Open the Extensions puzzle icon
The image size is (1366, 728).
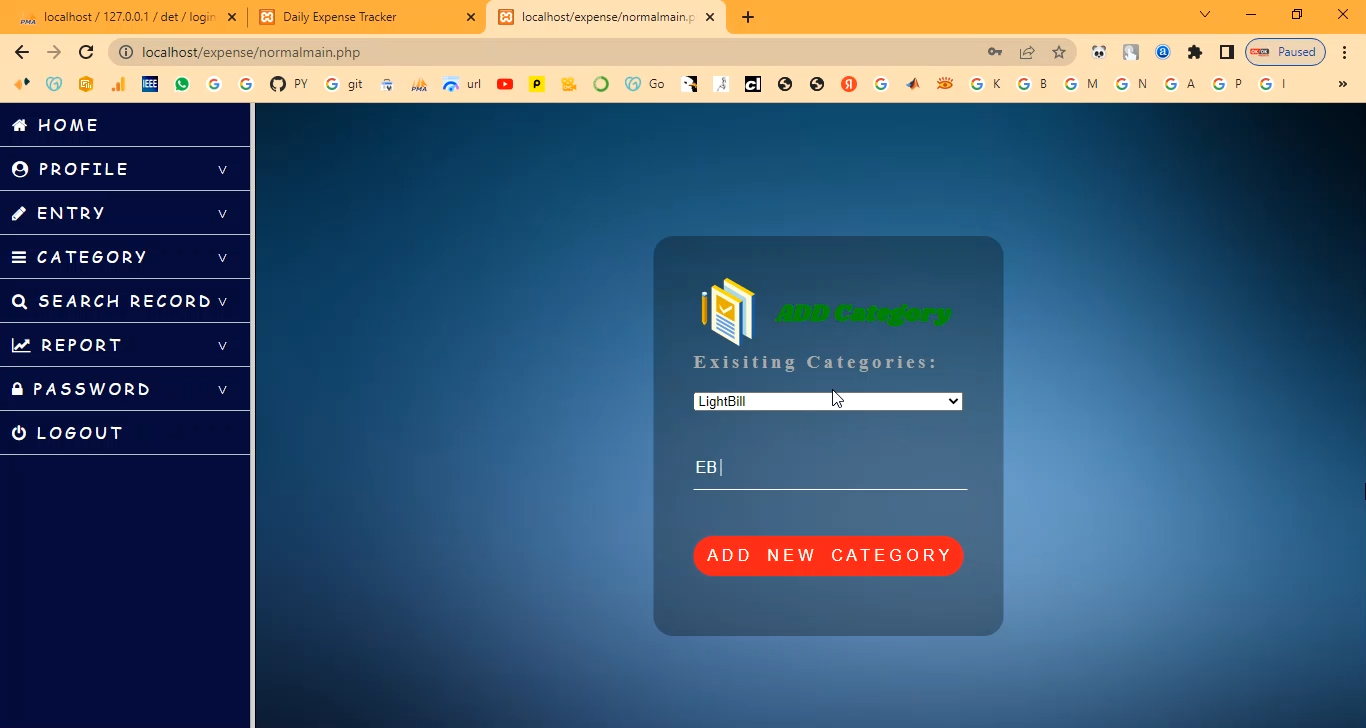click(x=1194, y=52)
